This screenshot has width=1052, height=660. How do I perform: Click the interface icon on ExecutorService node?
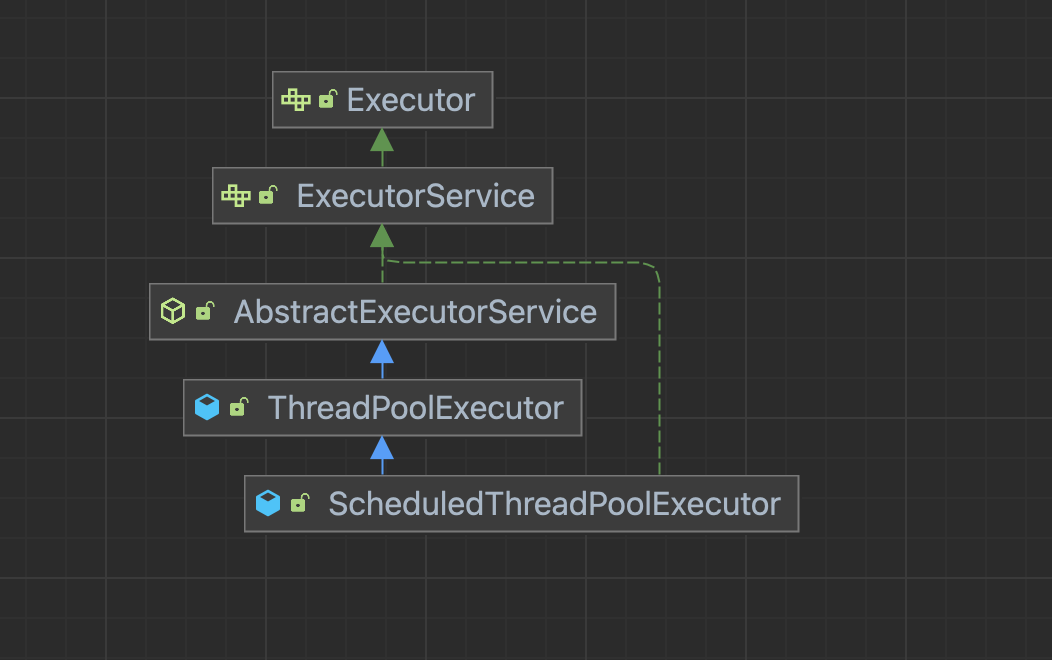click(236, 196)
